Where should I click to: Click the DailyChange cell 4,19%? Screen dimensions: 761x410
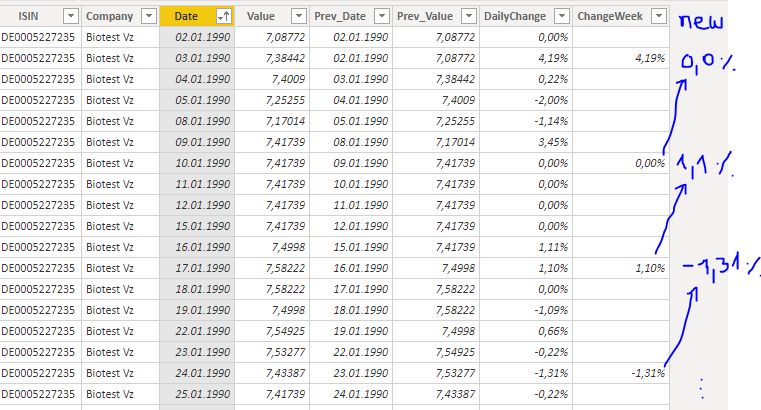[x=526, y=58]
